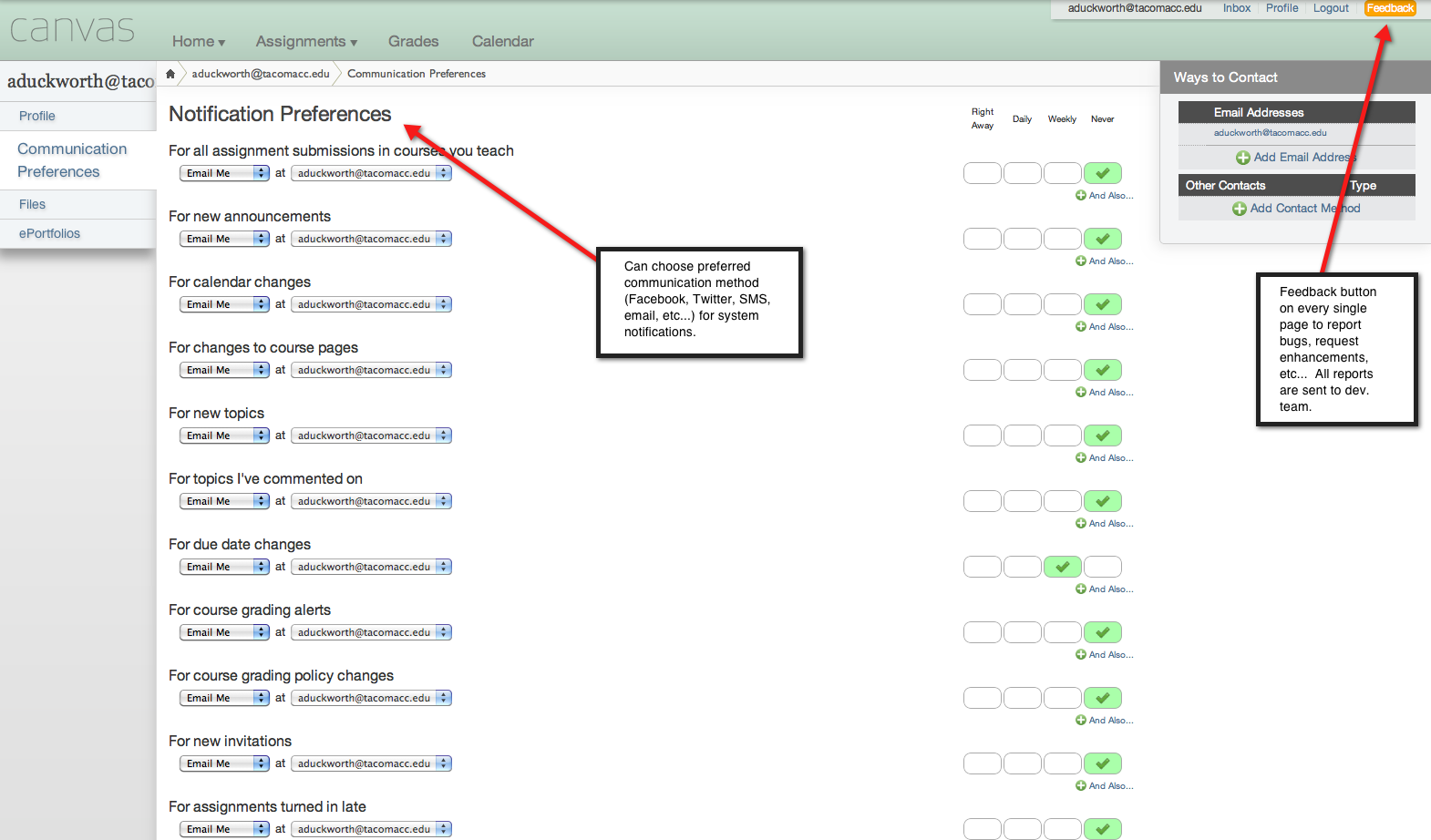Open email address dropdown for calendar changes
Viewport: 1431px width, 840px height.
(371, 304)
